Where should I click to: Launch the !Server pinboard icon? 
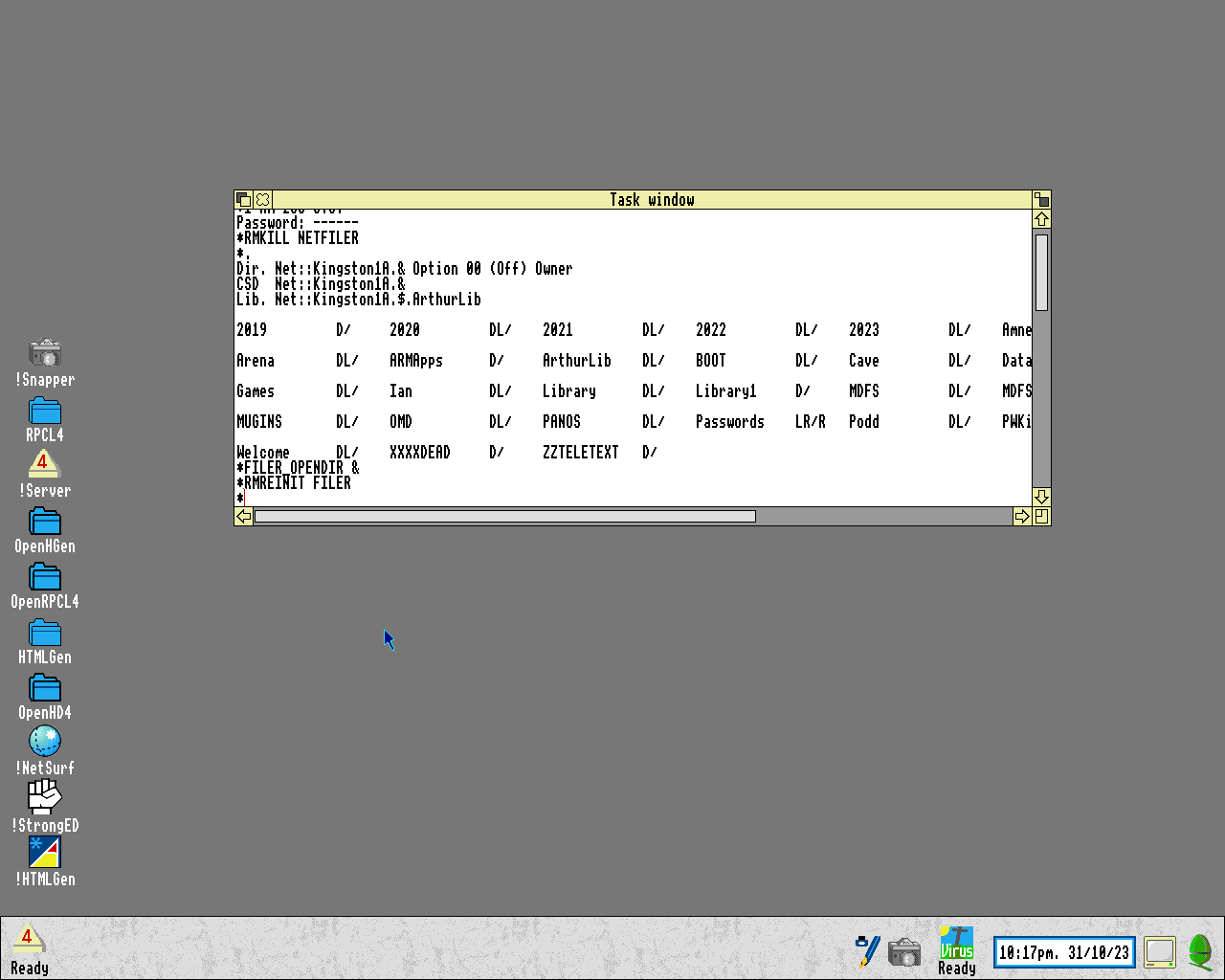point(43,465)
